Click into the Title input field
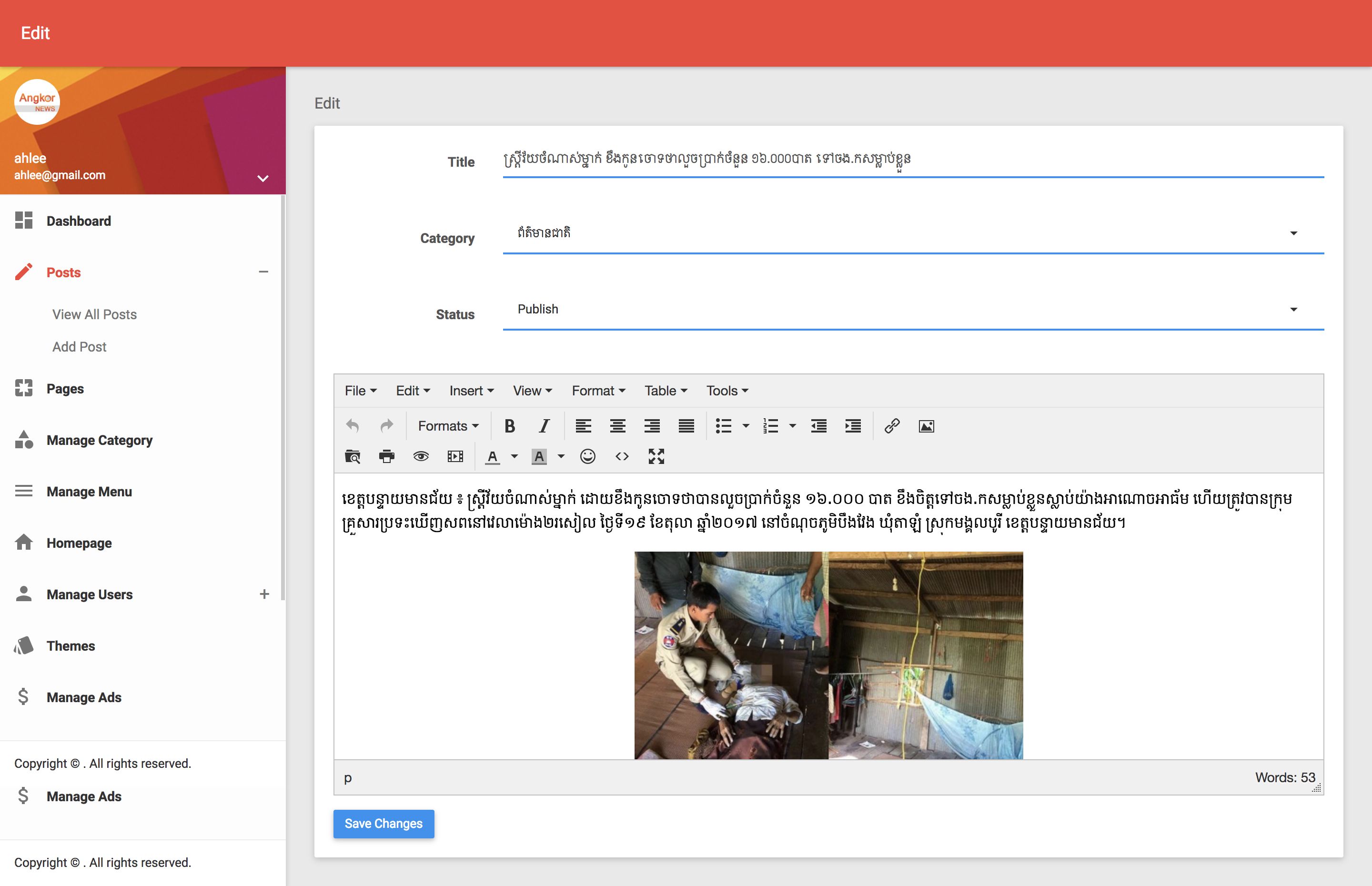Image resolution: width=1372 pixels, height=886 pixels. 913,160
